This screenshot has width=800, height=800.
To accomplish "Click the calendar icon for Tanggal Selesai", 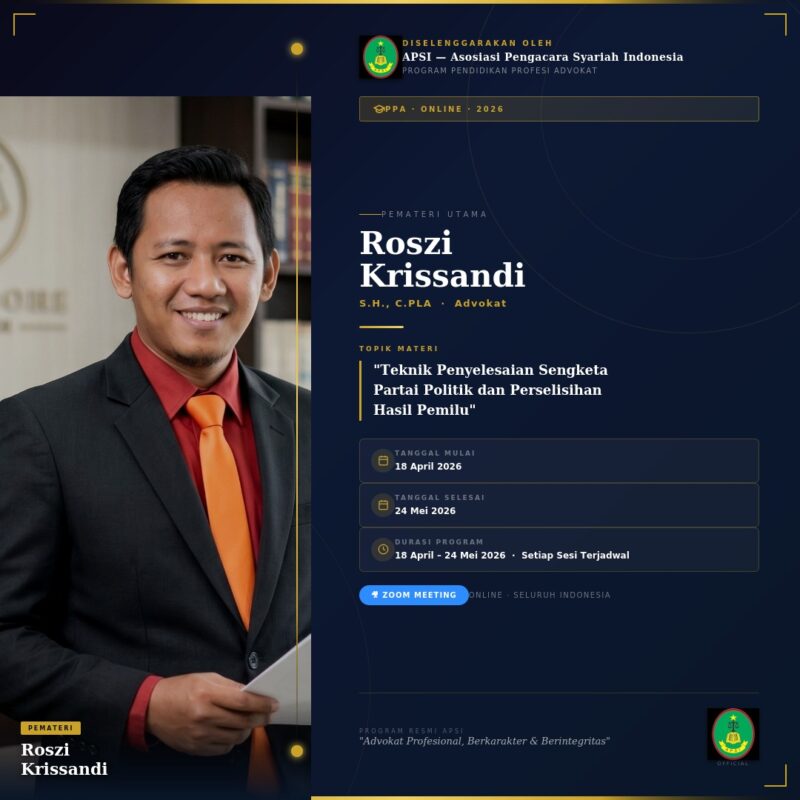I will tap(383, 505).
